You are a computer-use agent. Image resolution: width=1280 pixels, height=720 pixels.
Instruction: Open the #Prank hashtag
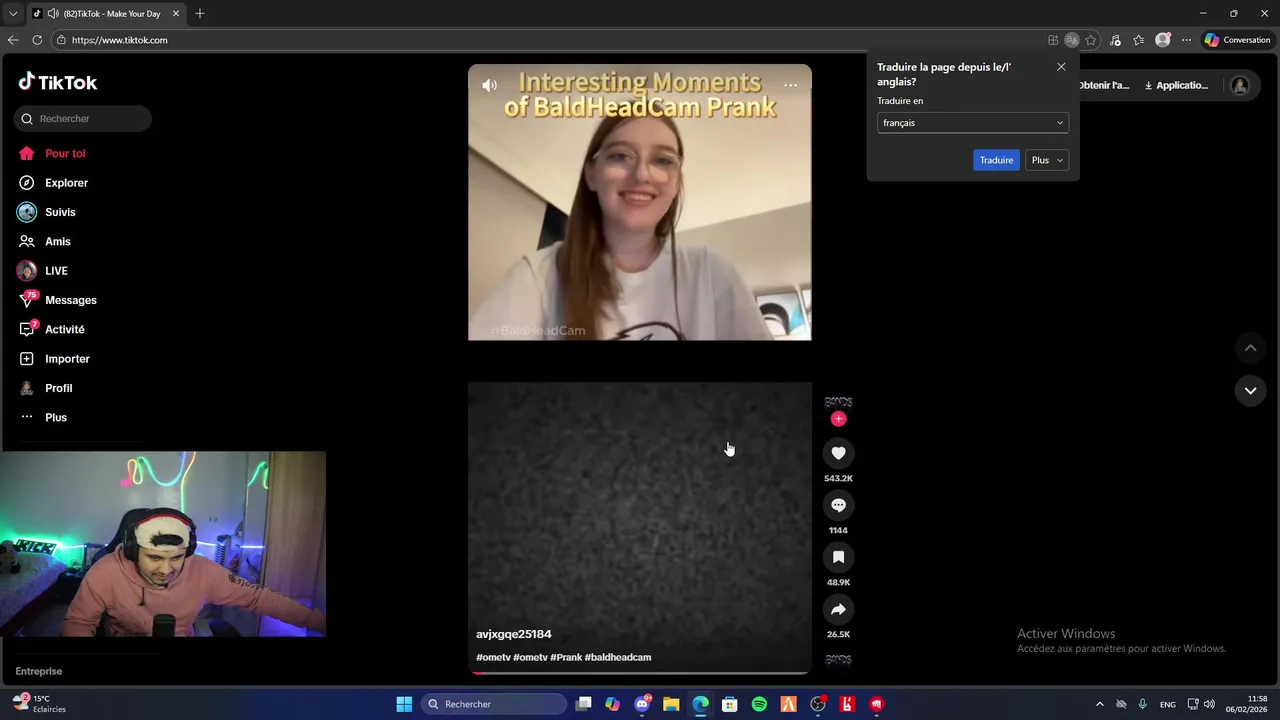pos(566,657)
